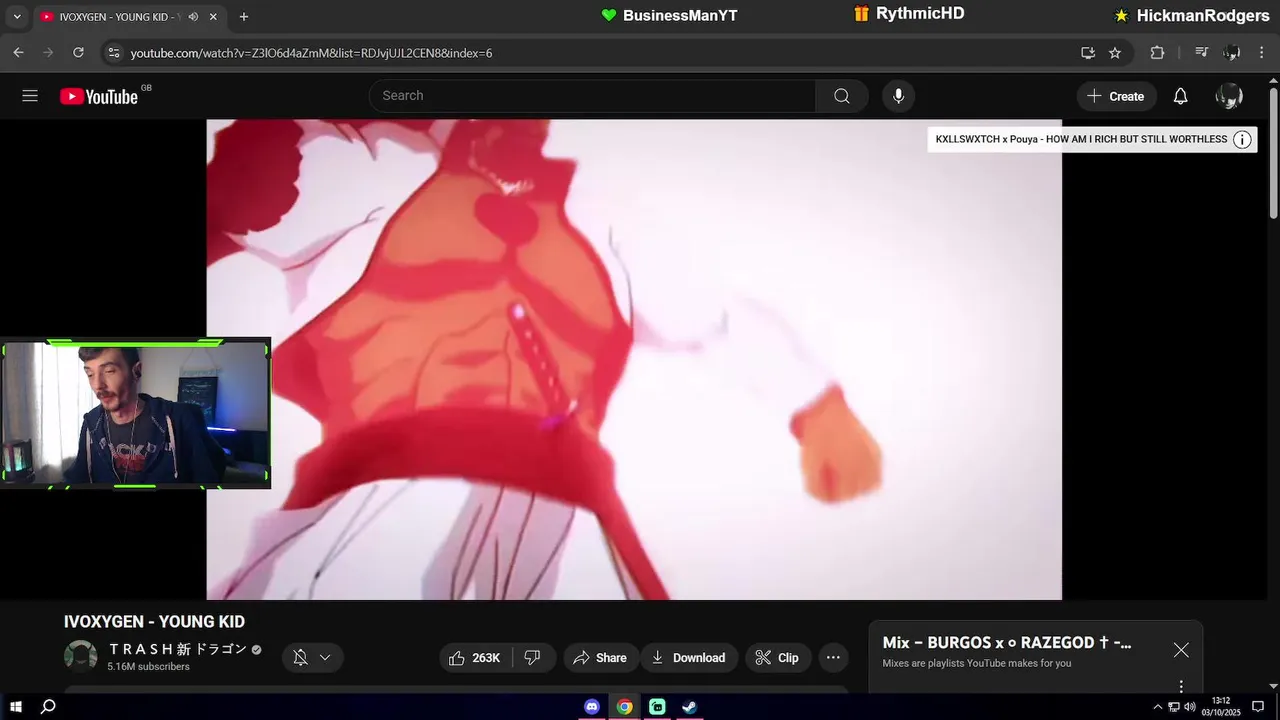Open a new browser tab

243,17
